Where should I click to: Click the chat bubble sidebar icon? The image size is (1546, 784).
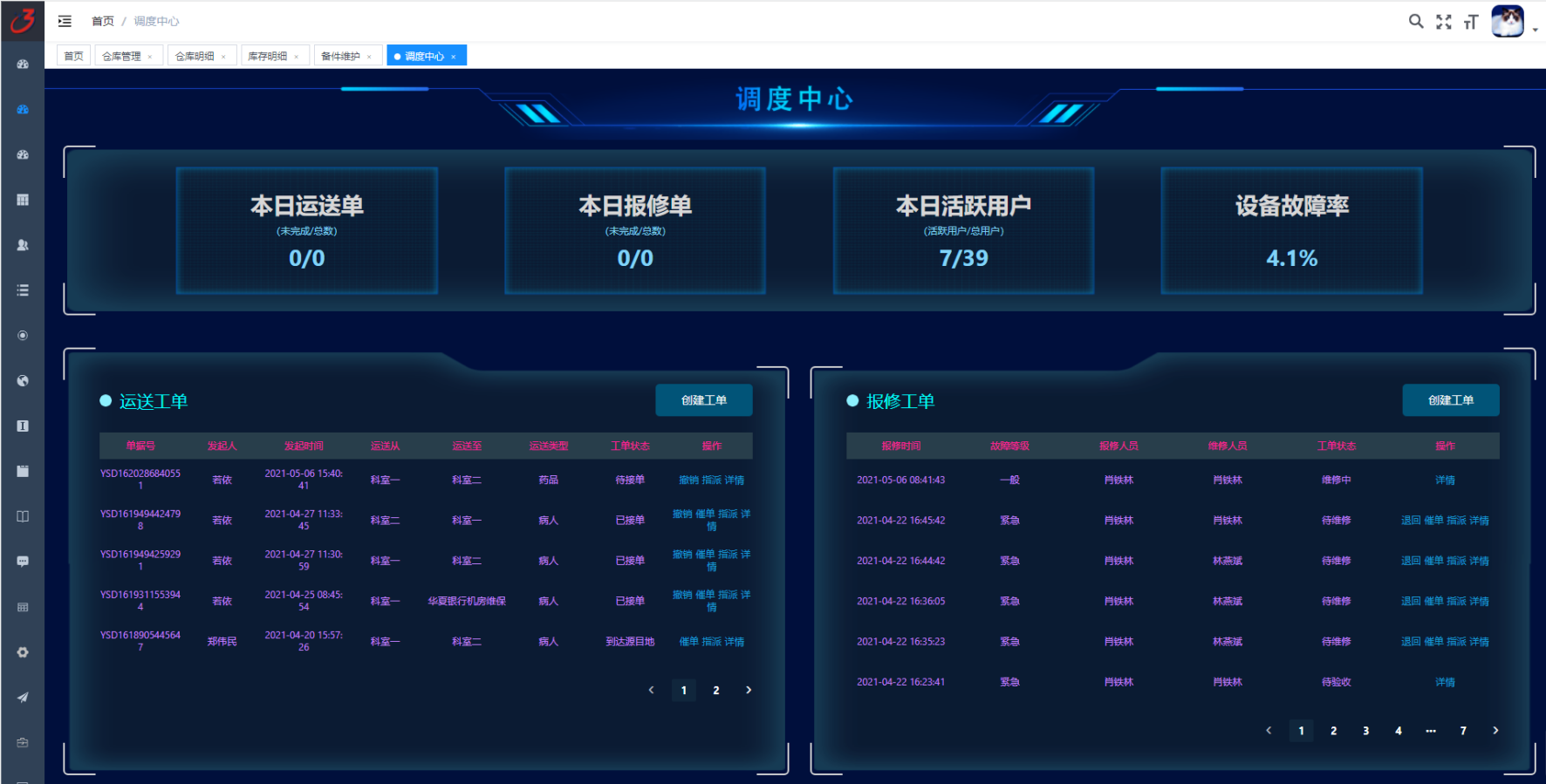point(23,562)
